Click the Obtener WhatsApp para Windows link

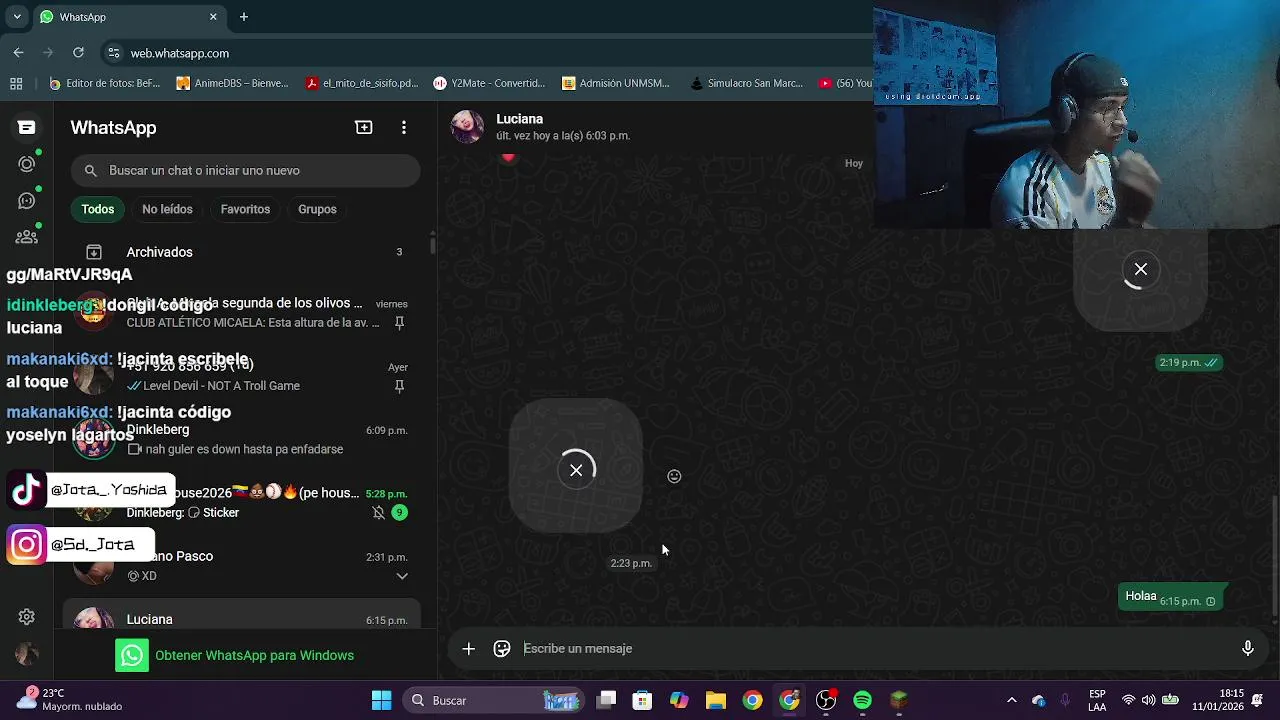tap(254, 655)
